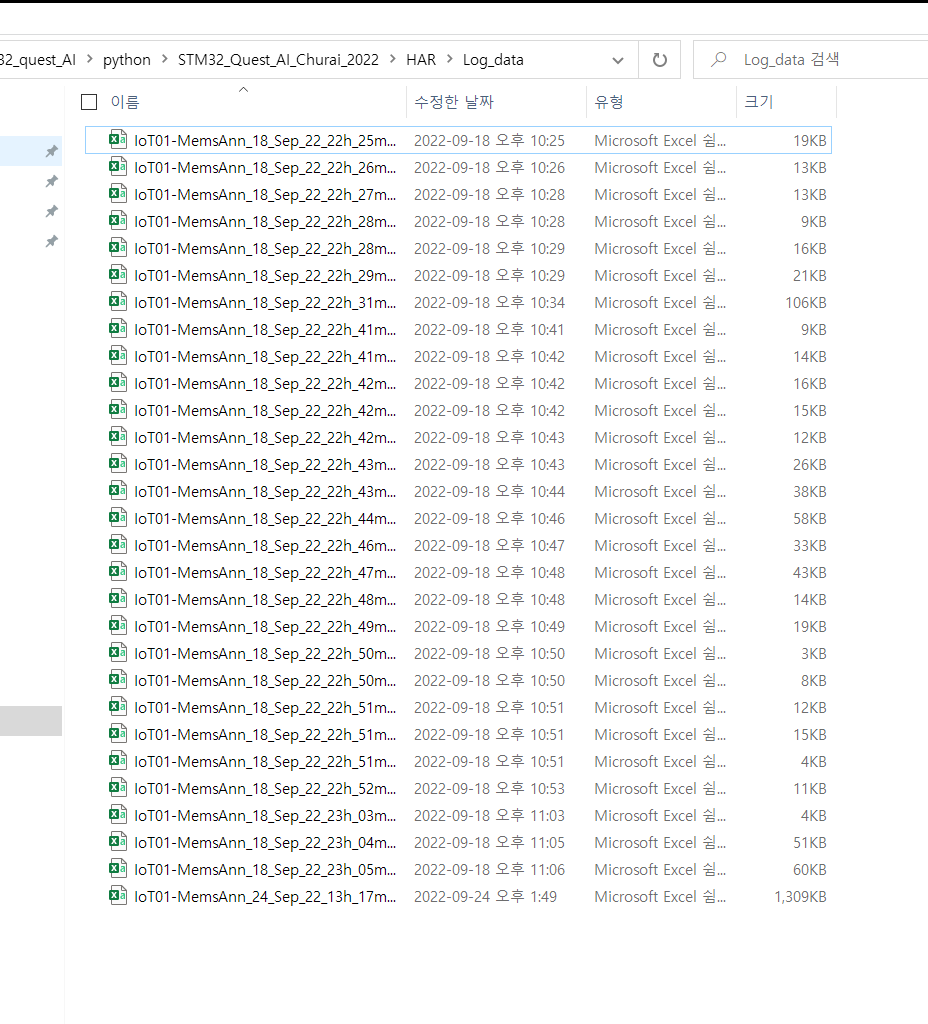
Task: Click the Excel icon of the 106KB 22h_31m file
Action: (118, 302)
